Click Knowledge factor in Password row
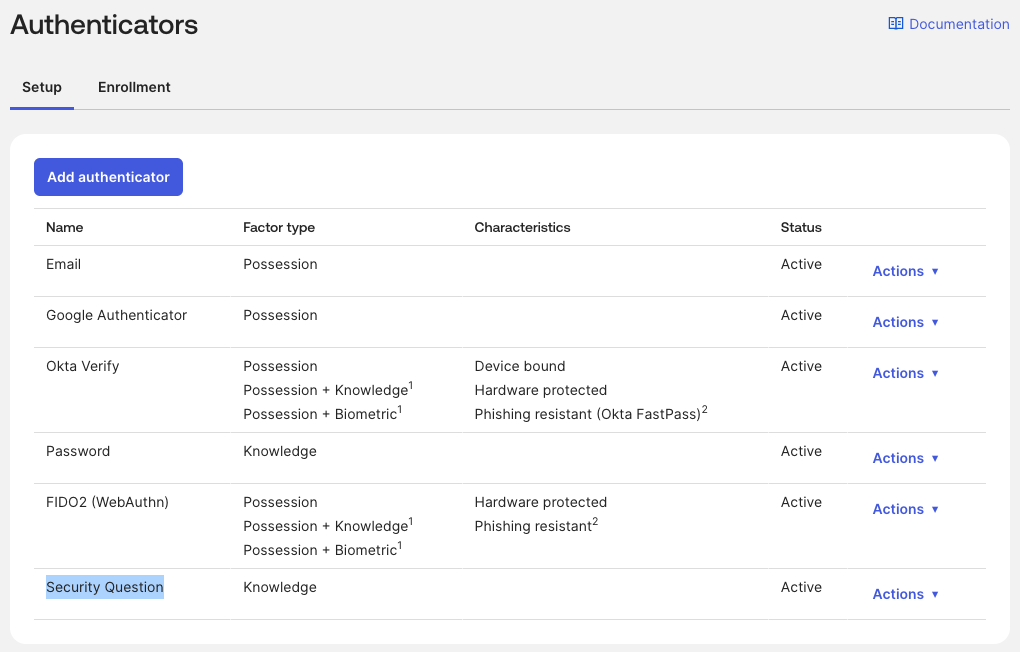Image resolution: width=1020 pixels, height=652 pixels. [x=280, y=452]
